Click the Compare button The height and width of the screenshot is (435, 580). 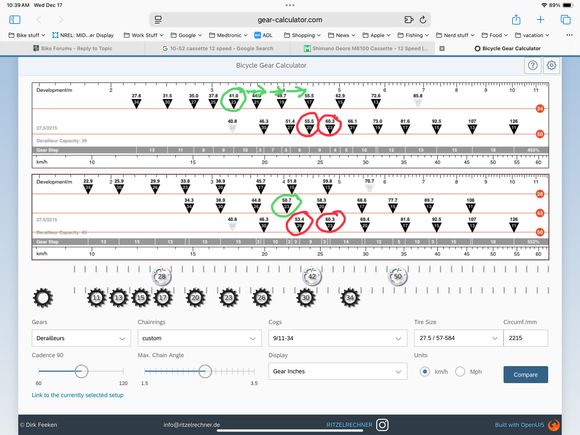(525, 375)
